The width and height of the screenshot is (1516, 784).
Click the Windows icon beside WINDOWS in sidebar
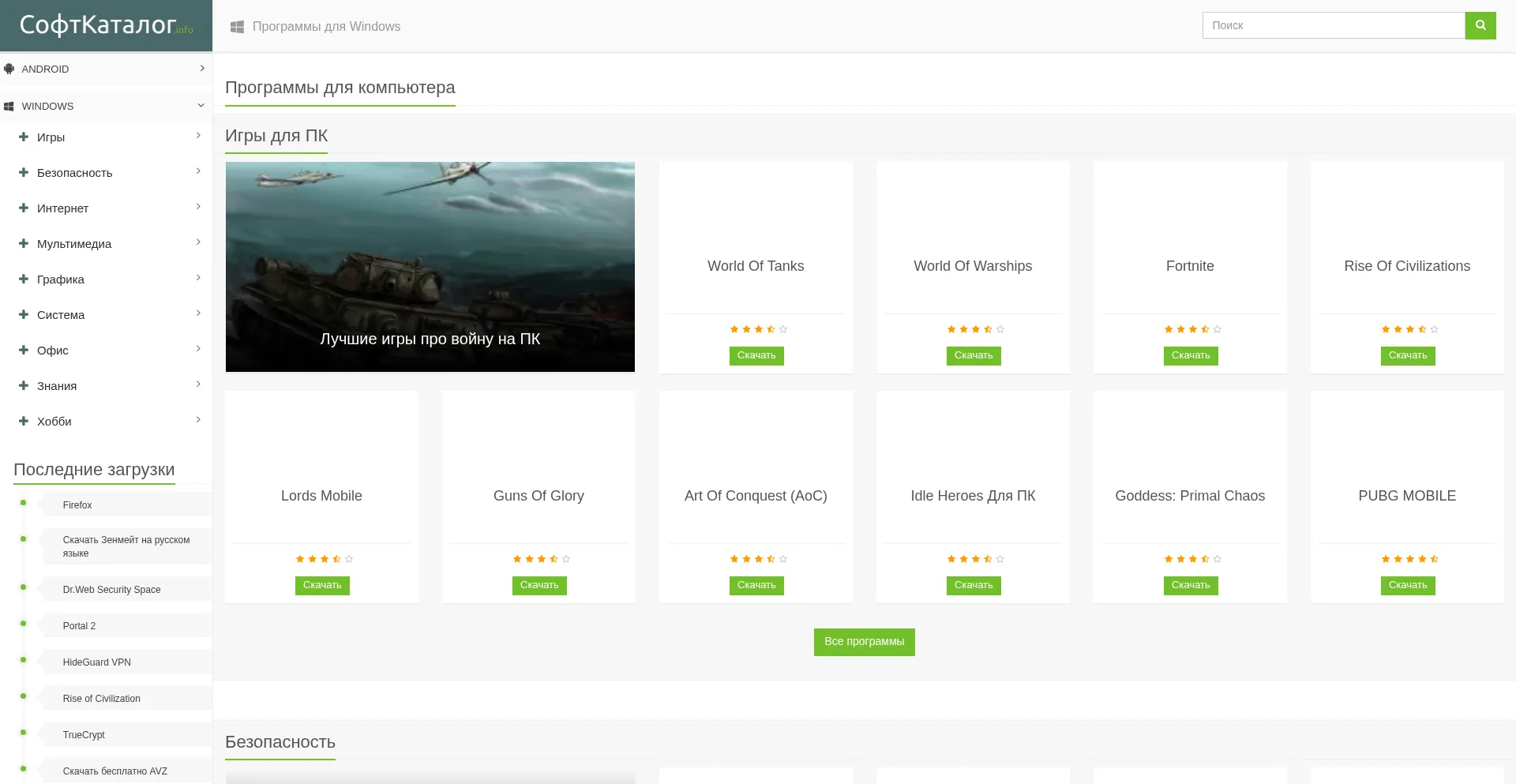point(9,106)
